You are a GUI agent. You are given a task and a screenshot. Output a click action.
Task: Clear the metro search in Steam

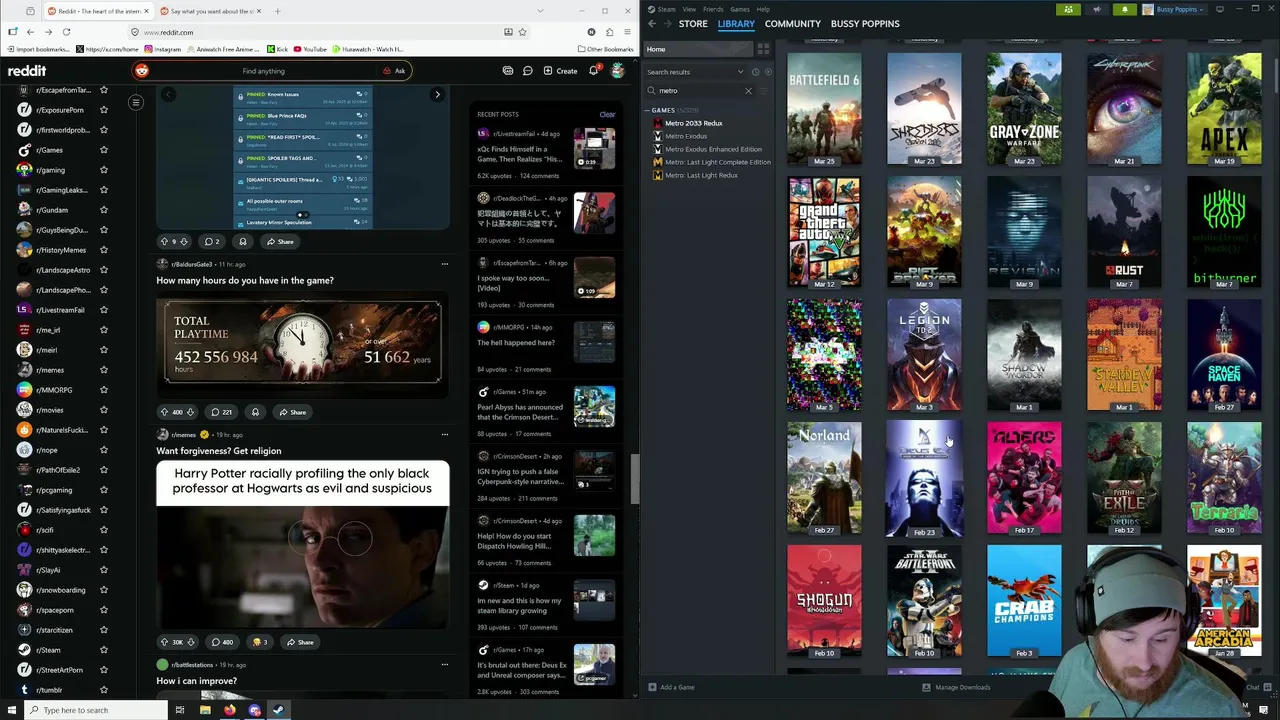pyautogui.click(x=748, y=91)
